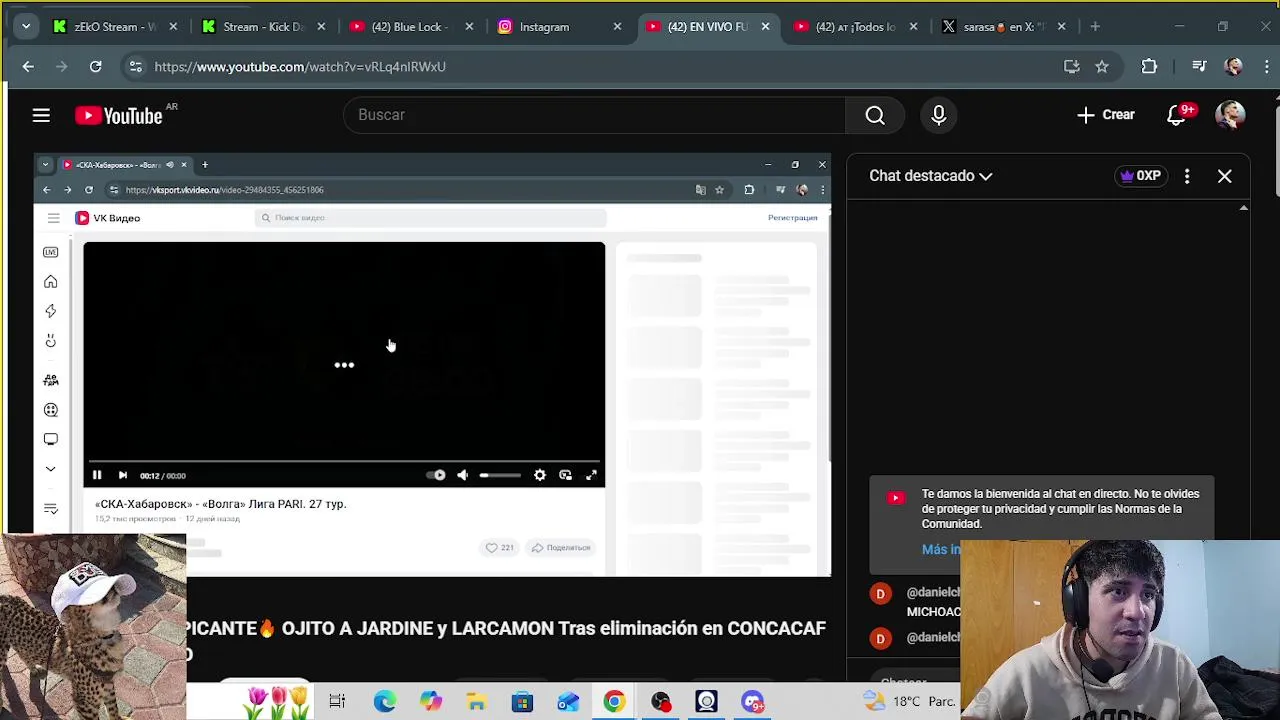Expand VK Video sidebar chevron in streamed window
This screenshot has width=1280, height=720.
coord(50,469)
